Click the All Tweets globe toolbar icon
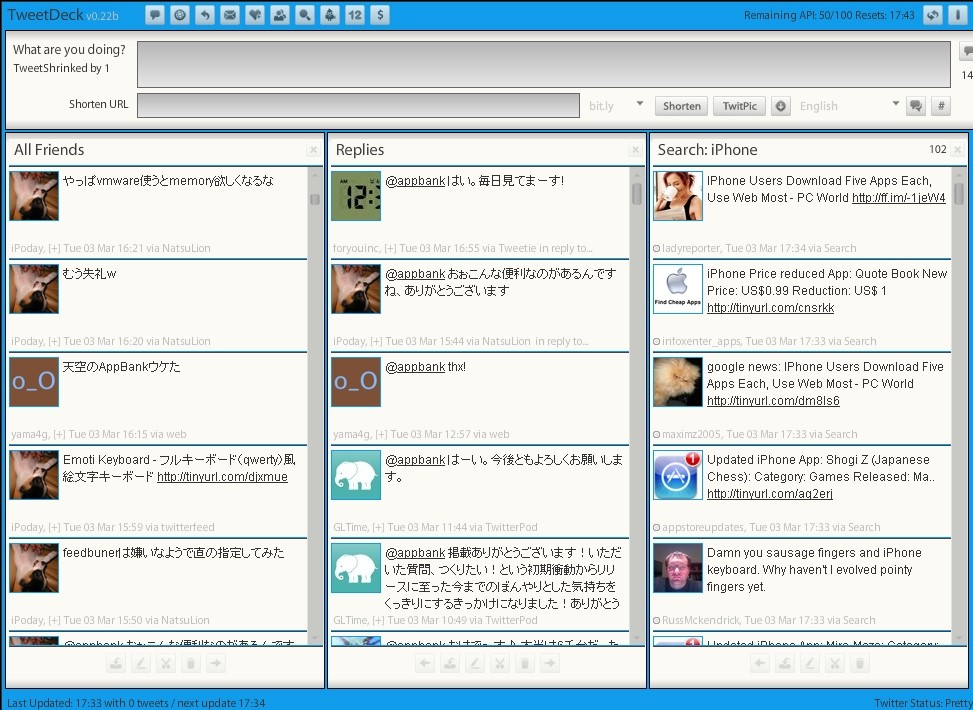973x710 pixels. point(180,15)
